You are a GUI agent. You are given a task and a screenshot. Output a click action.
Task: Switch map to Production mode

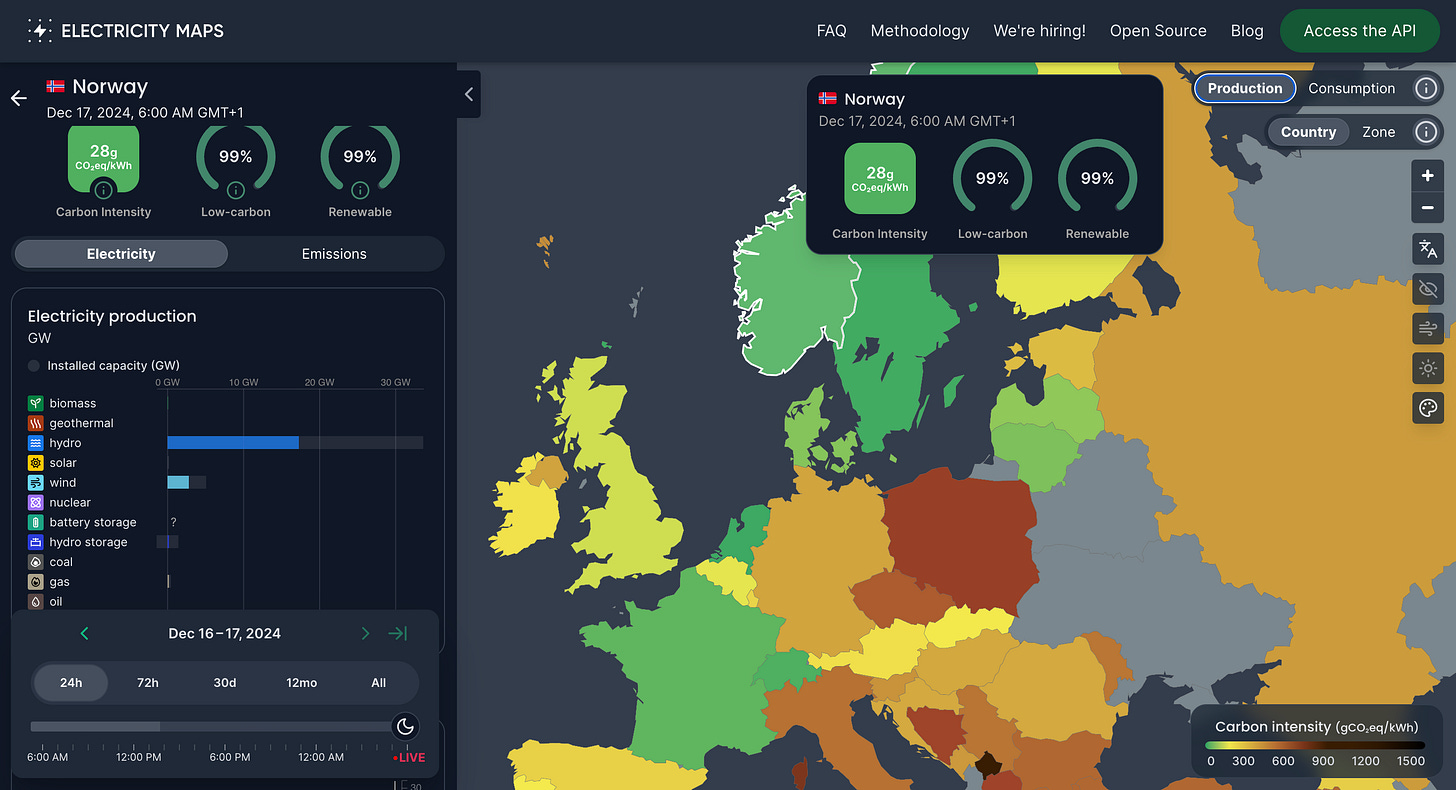[1245, 88]
